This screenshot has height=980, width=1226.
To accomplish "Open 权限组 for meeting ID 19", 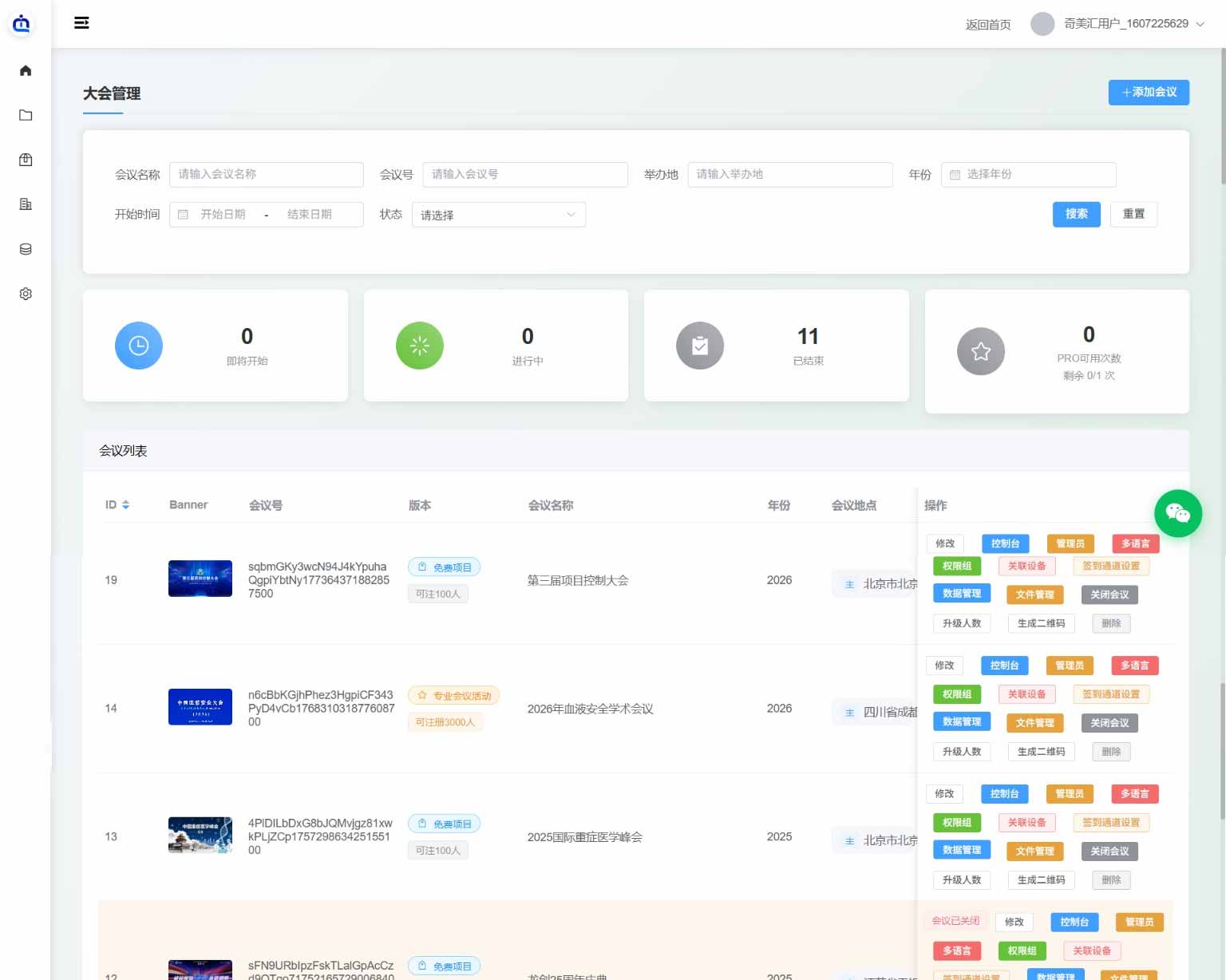I will (957, 566).
